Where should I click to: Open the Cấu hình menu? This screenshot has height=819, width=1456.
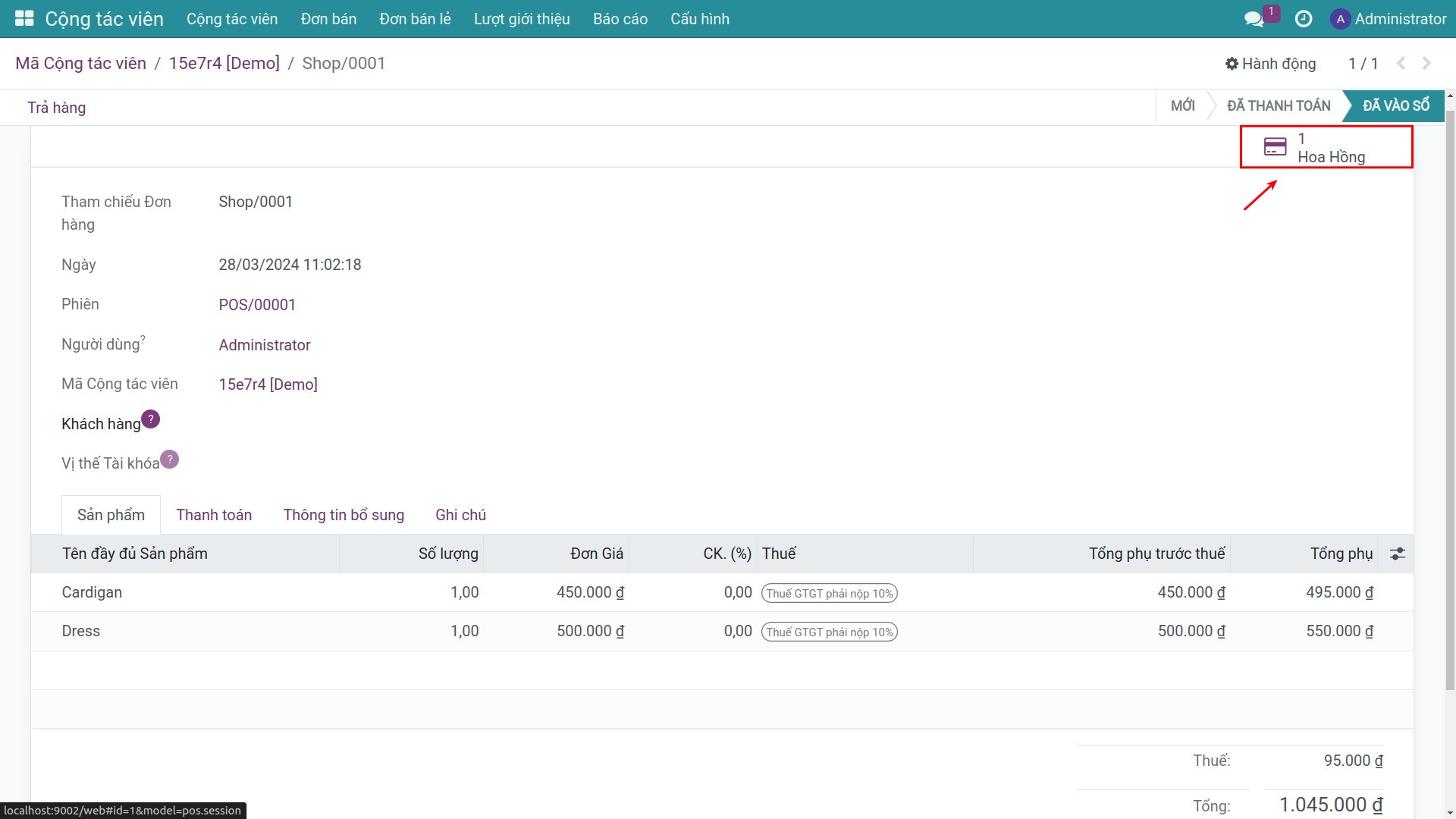[x=699, y=19]
